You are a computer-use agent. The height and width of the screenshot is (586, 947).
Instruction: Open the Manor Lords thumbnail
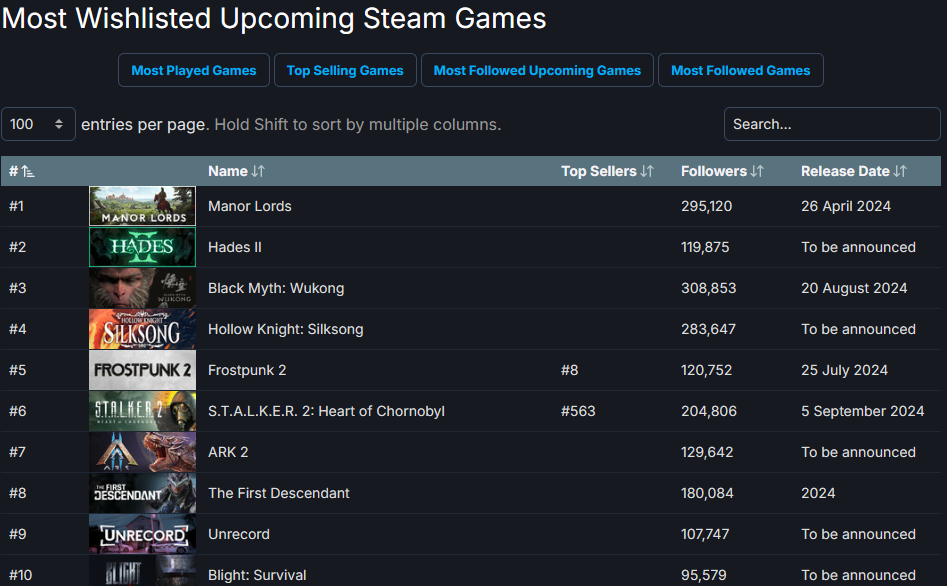point(143,206)
